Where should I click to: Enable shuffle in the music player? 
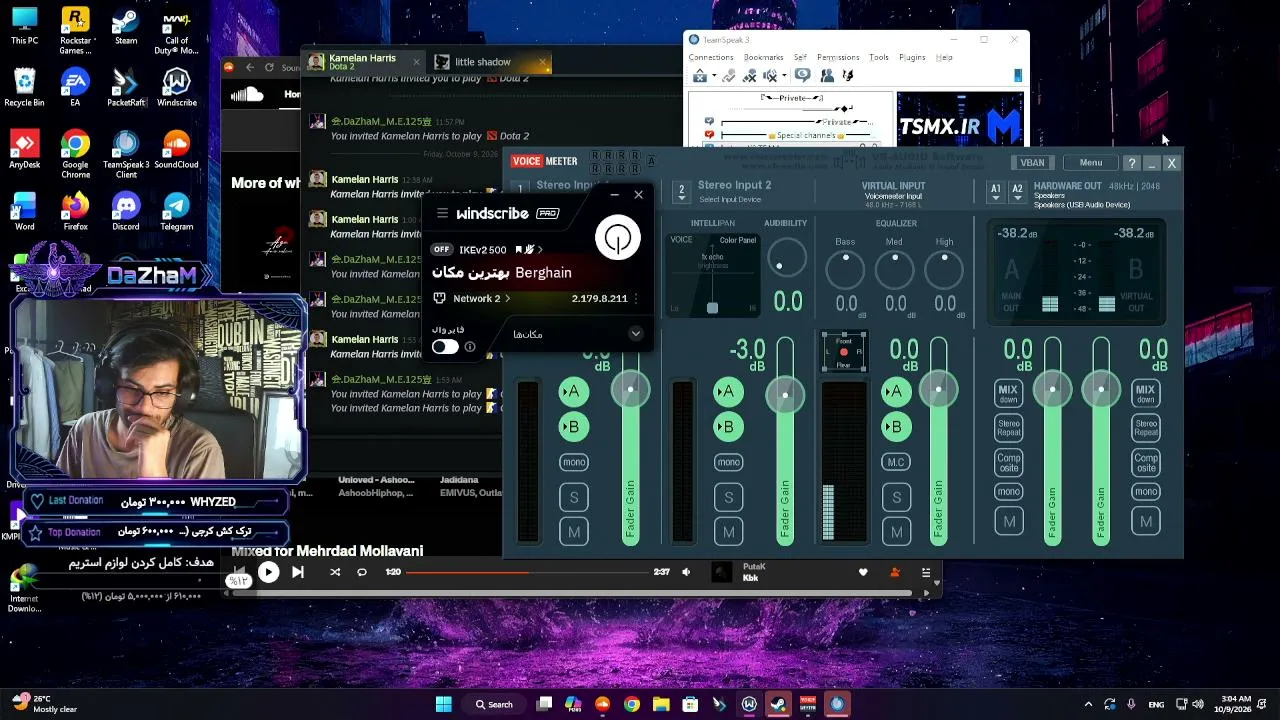click(335, 572)
